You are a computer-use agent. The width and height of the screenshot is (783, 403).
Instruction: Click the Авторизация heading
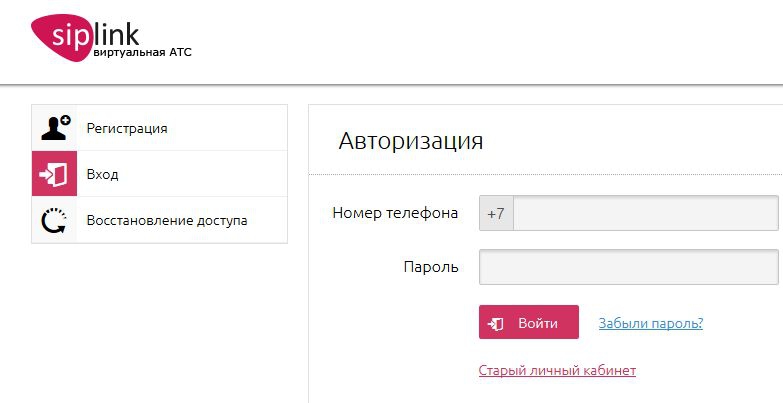click(x=410, y=140)
